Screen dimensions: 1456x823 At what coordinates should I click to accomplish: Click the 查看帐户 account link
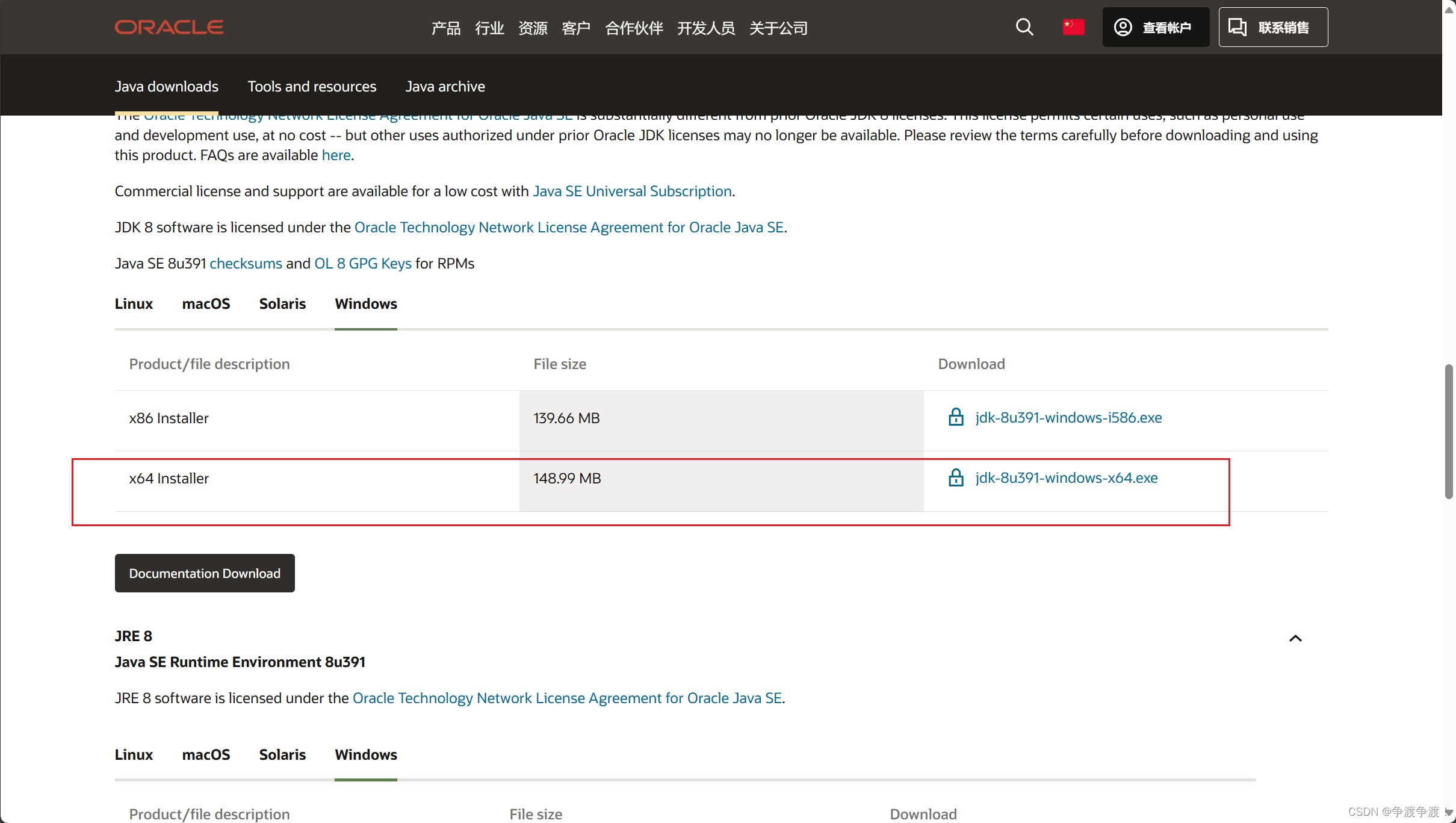(1151, 27)
